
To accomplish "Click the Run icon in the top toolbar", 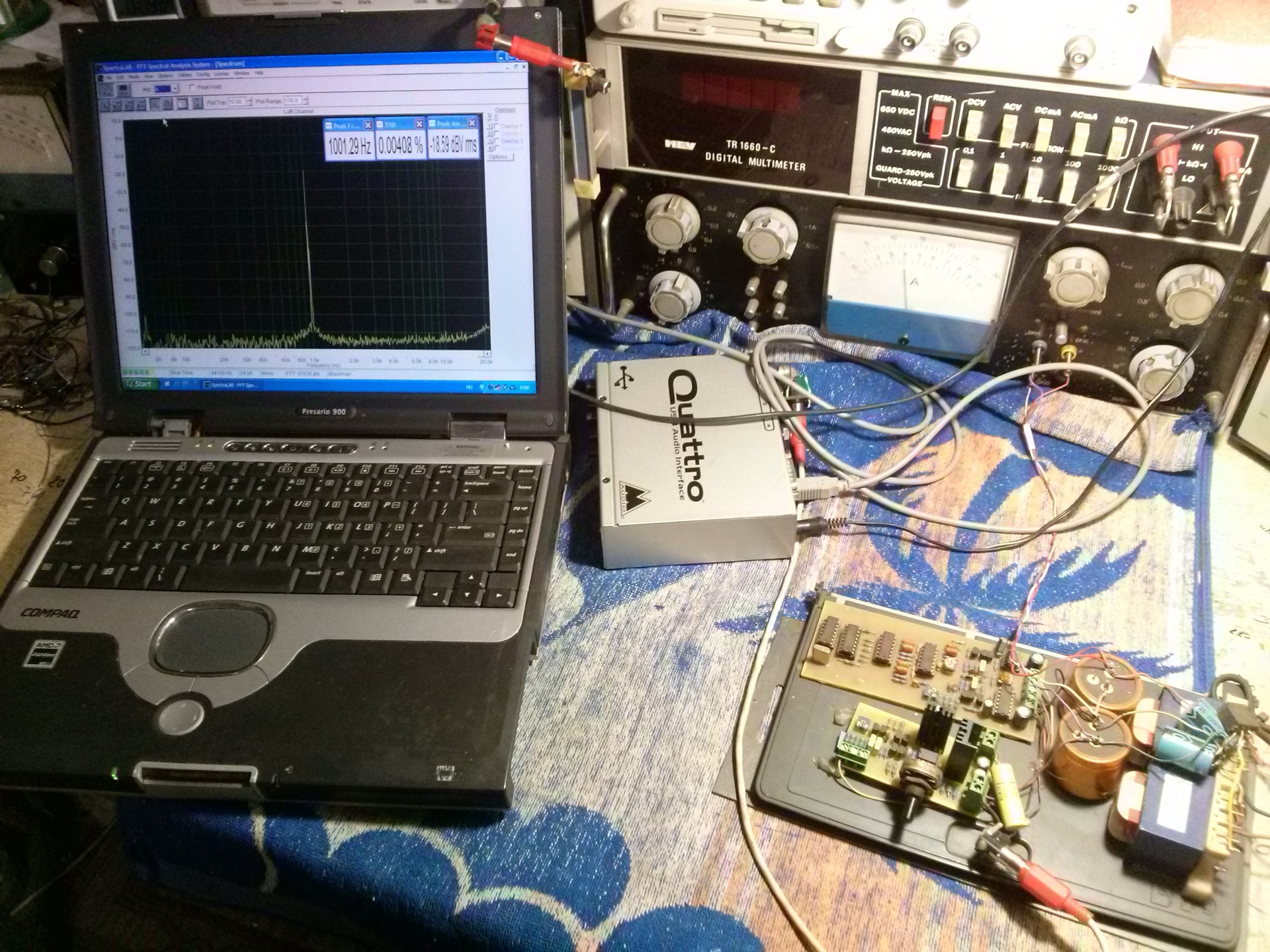I will [106, 89].
